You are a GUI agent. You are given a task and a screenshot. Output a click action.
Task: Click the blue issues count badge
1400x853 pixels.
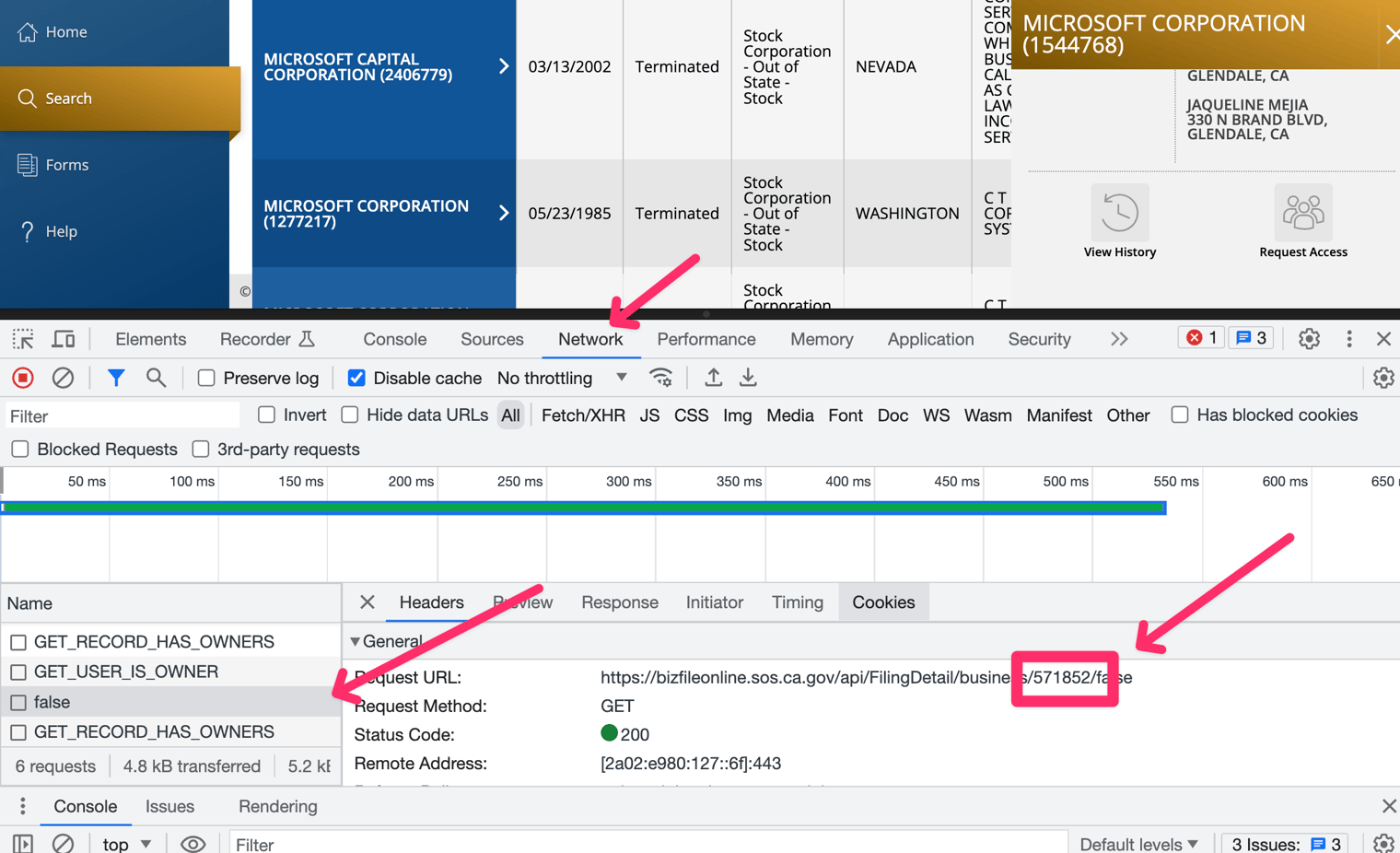tap(1251, 338)
